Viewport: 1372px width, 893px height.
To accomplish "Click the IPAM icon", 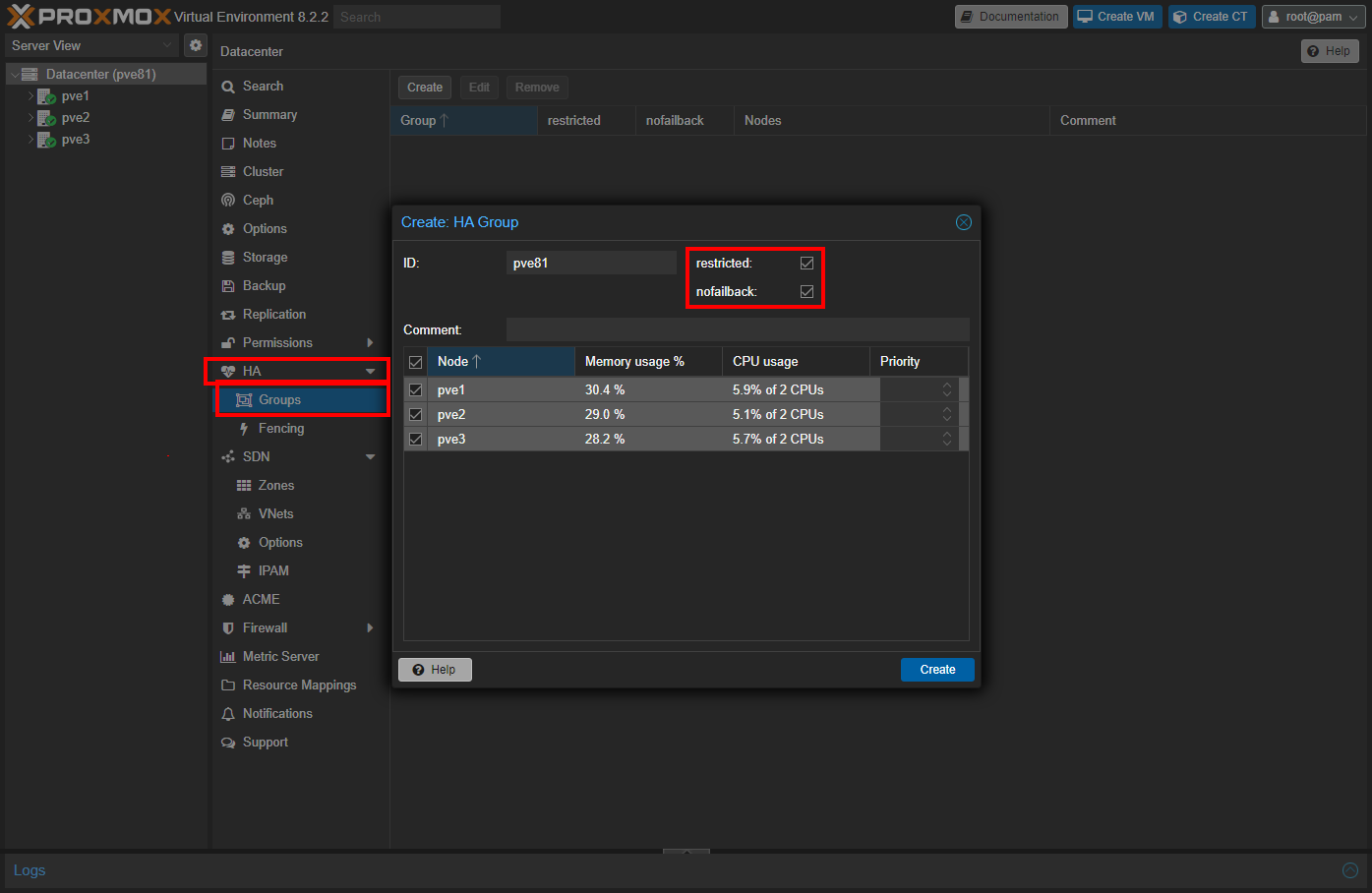I will pyautogui.click(x=244, y=571).
